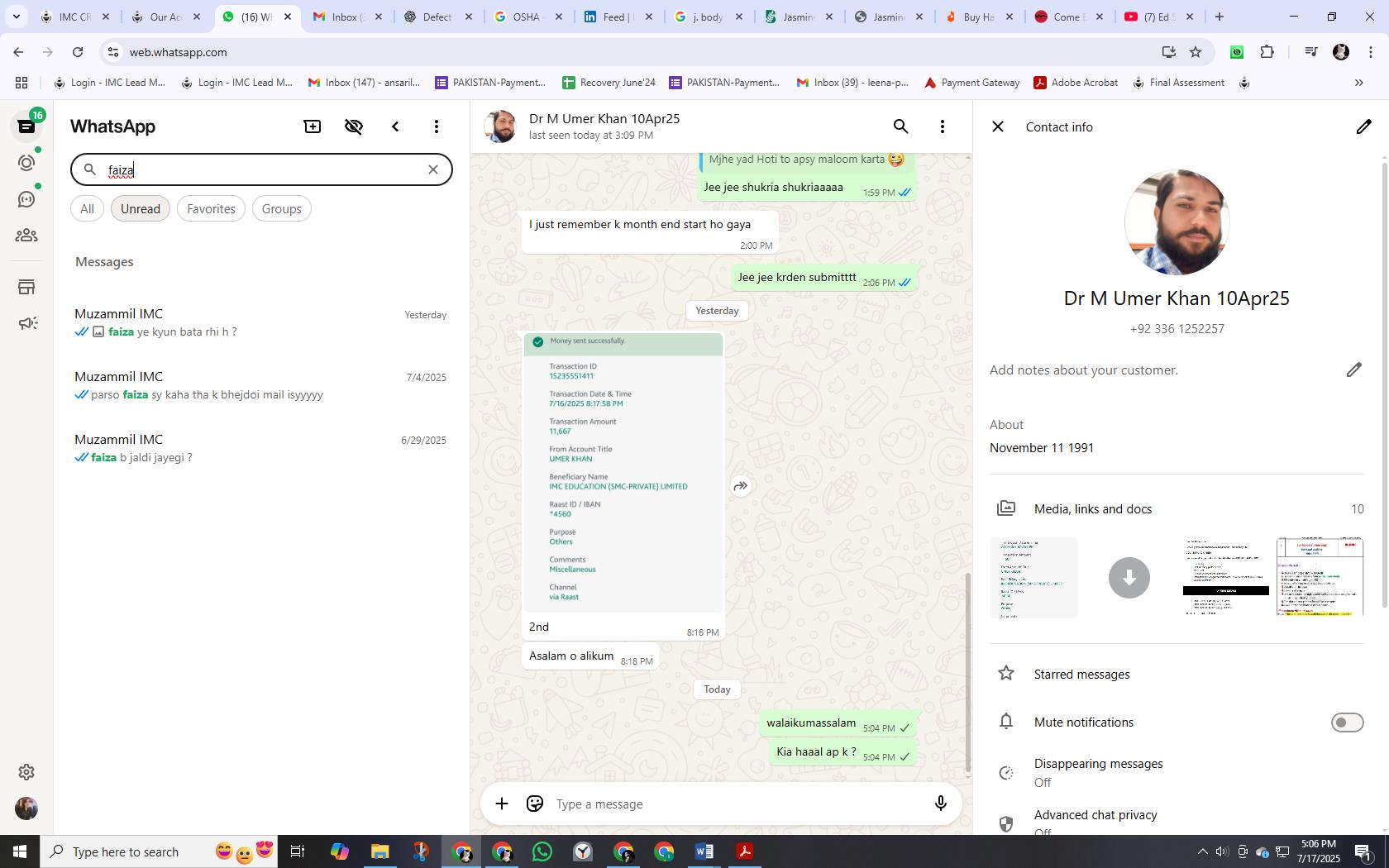Open Muzammil IMC message dated 6/29/2025
Screen dimensions: 1389x868
click(x=260, y=448)
